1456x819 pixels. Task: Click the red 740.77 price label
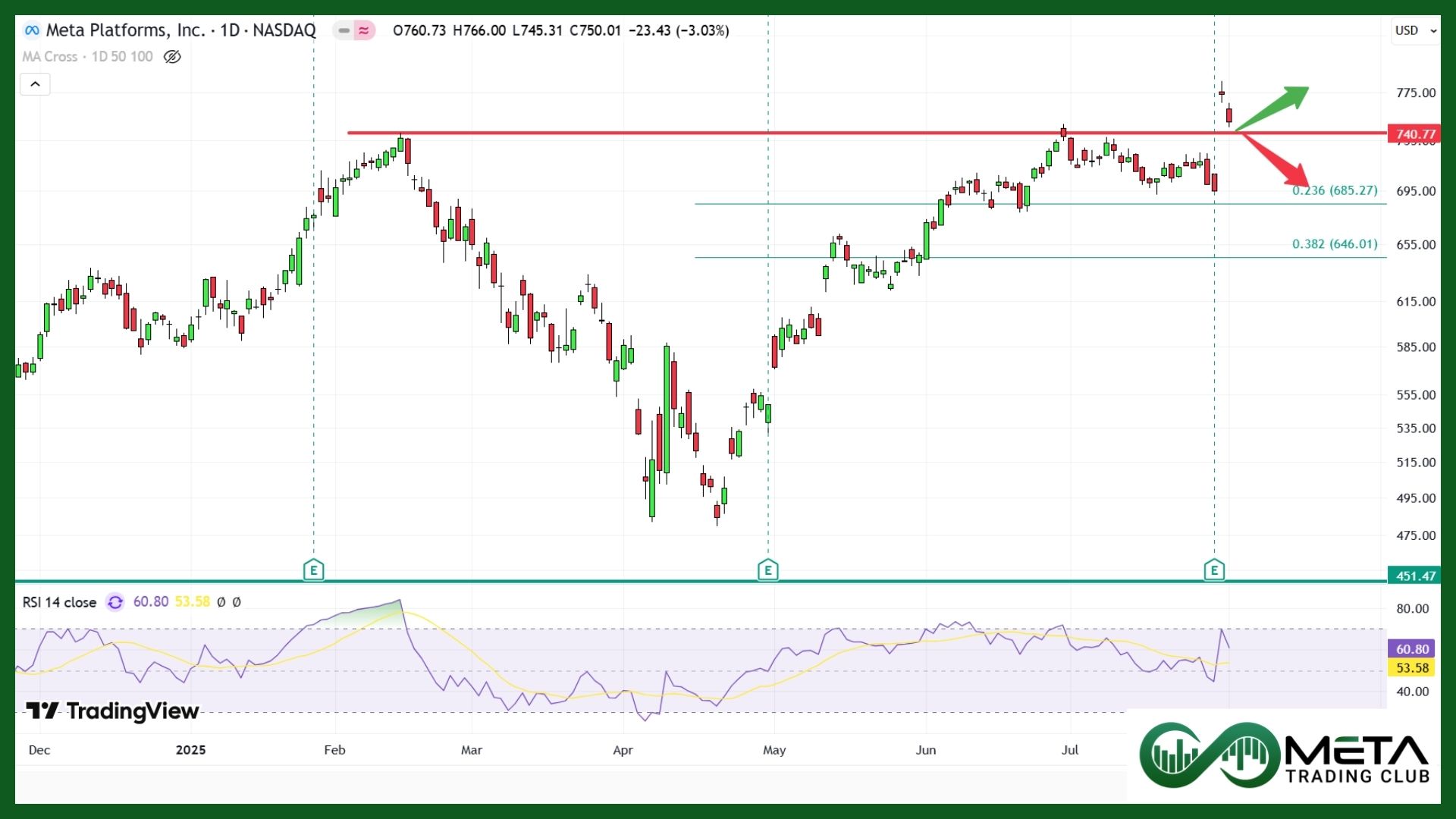[1415, 134]
